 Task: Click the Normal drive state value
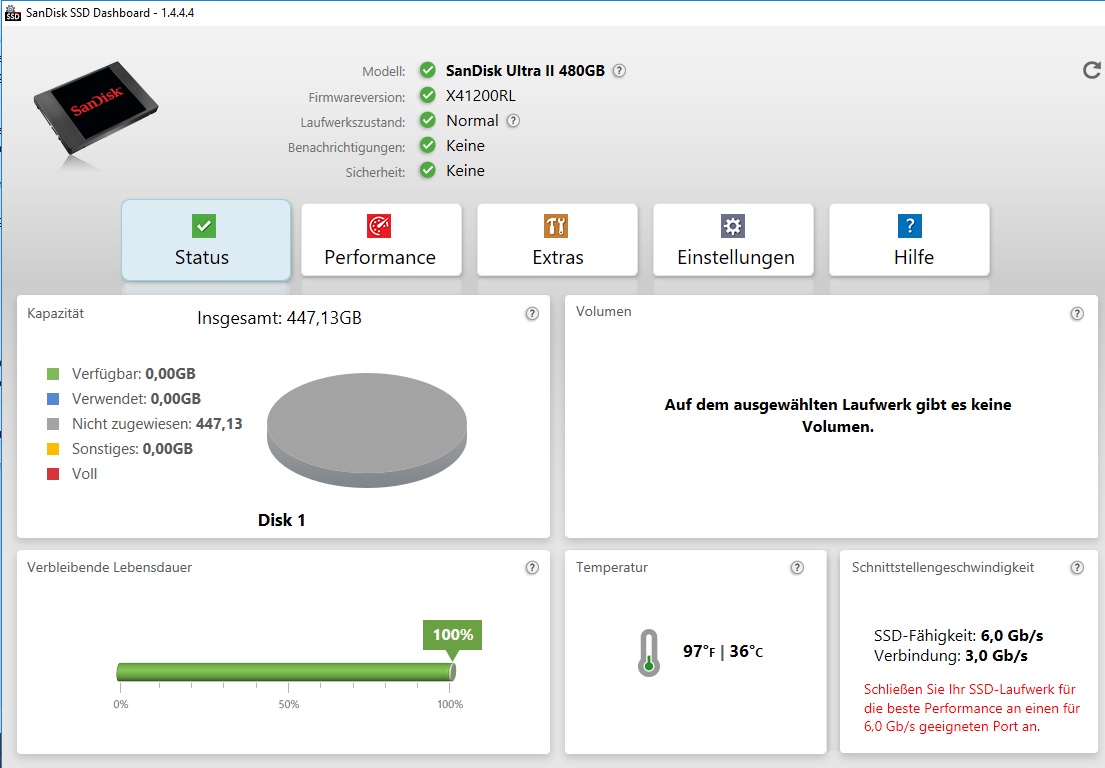click(472, 120)
